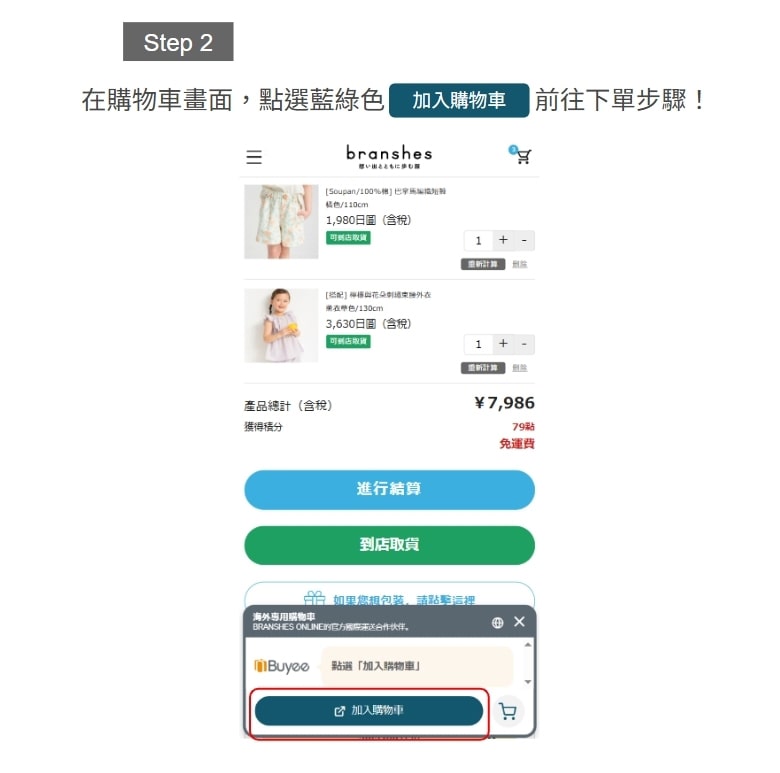Recalculate the first item with 重新計算
The height and width of the screenshot is (773, 780).
tap(483, 264)
